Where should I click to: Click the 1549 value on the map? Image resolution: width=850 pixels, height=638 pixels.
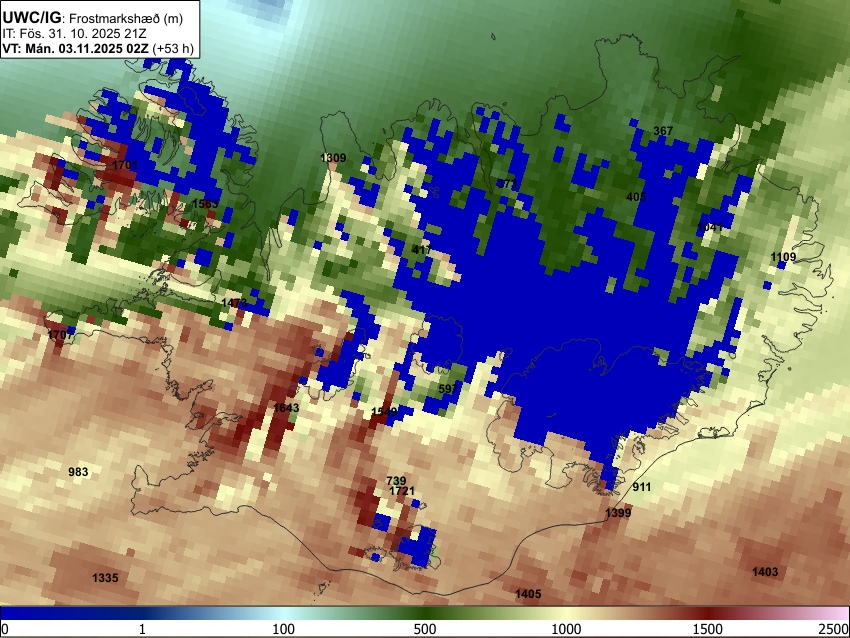tap(384, 411)
